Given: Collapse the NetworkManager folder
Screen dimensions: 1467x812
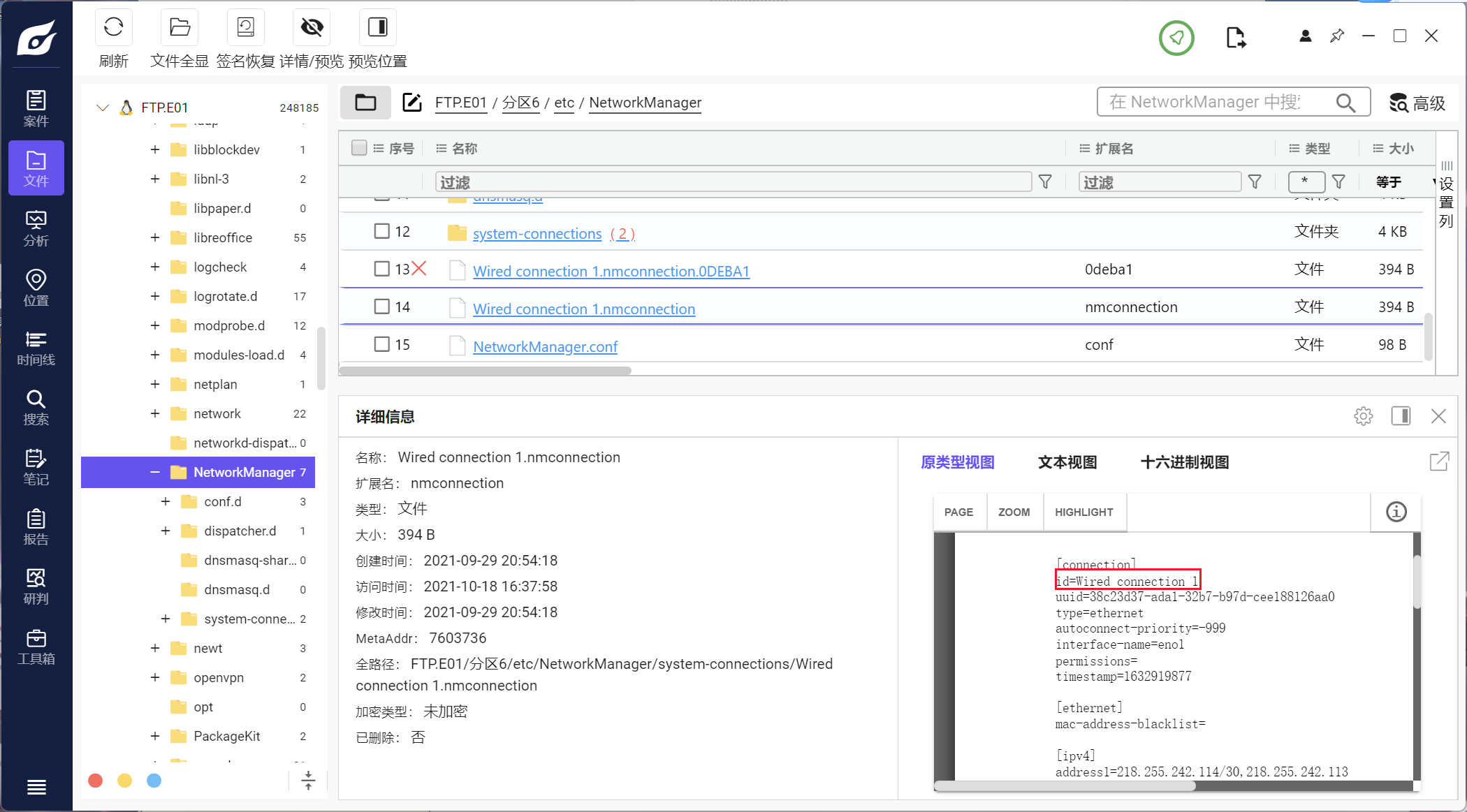Looking at the screenshot, I should (155, 472).
